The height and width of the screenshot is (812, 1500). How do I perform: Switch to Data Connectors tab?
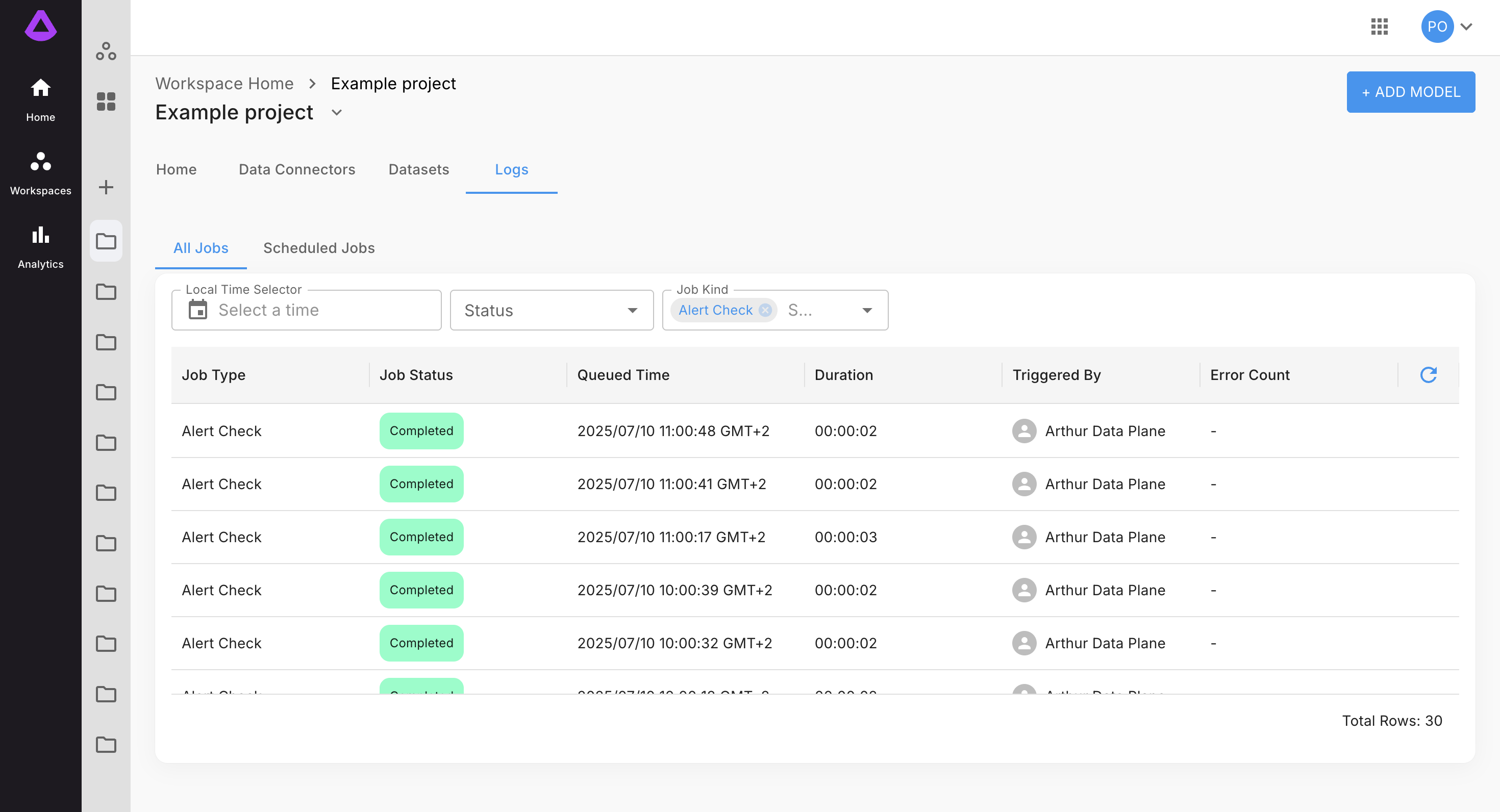(x=297, y=169)
